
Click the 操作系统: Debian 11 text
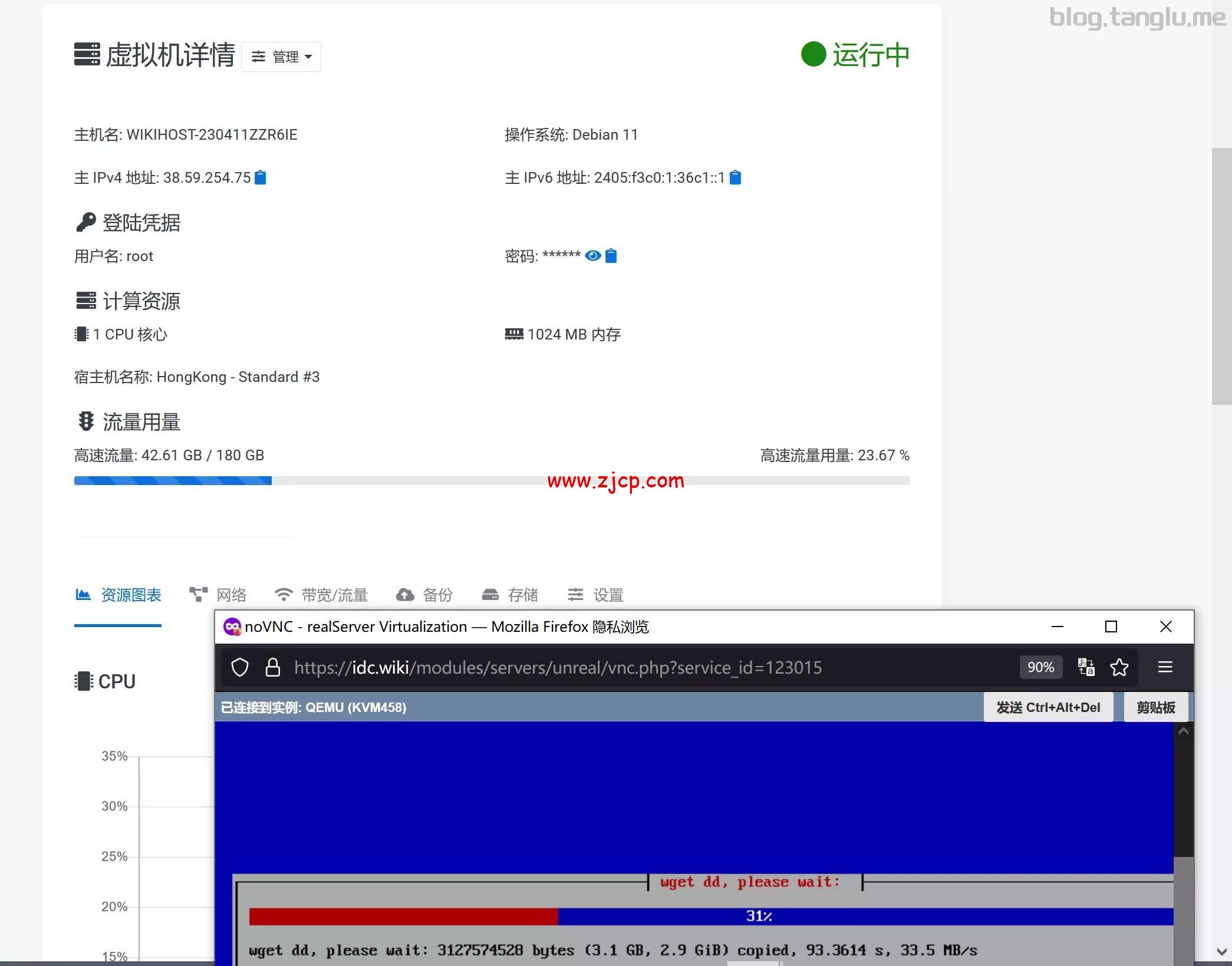click(x=571, y=134)
